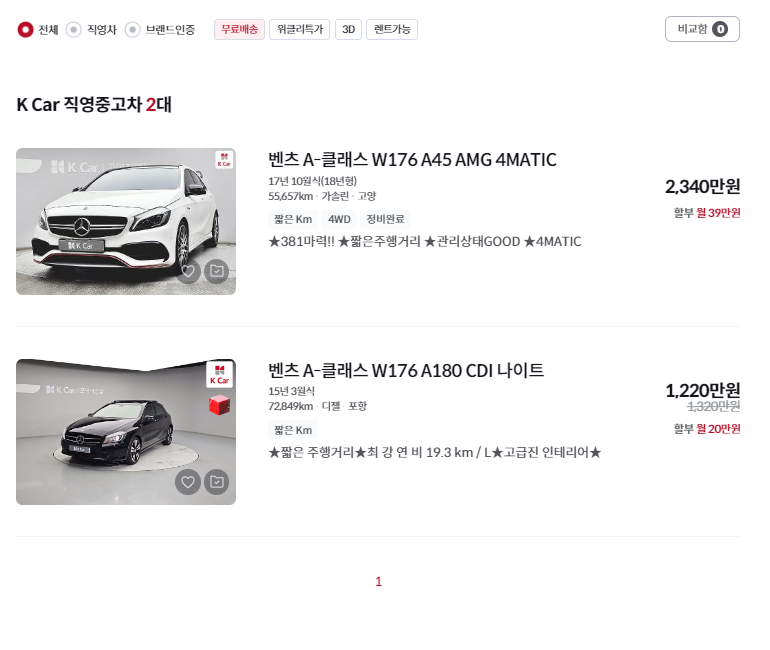Open 벤츠 A-클래스 W176 A45 AMG 4MATIC listing
This screenshot has width=770, height=650.
(412, 160)
